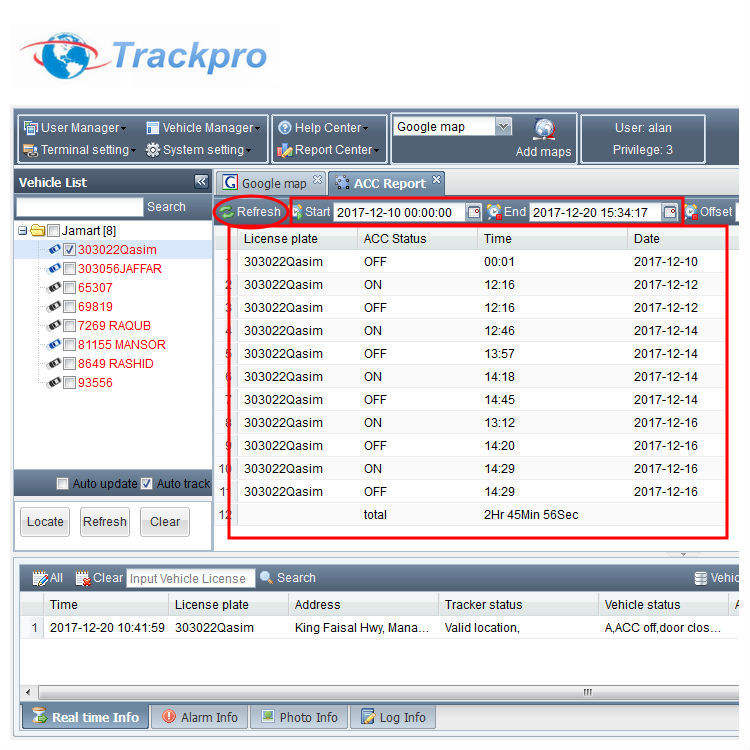
Task: Close the ACC Report tab
Action: [436, 179]
